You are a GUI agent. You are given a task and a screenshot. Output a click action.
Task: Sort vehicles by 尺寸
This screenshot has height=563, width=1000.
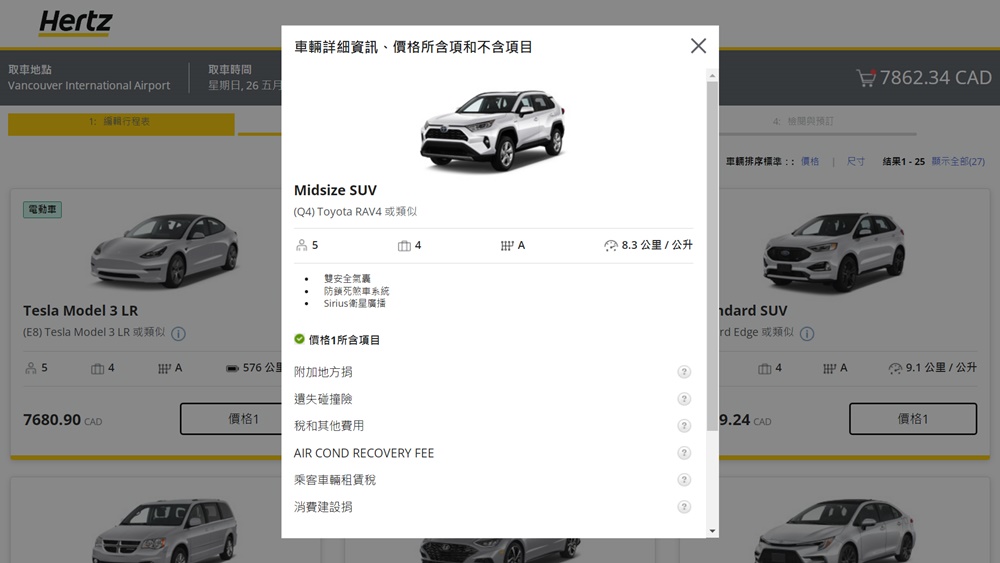856,161
